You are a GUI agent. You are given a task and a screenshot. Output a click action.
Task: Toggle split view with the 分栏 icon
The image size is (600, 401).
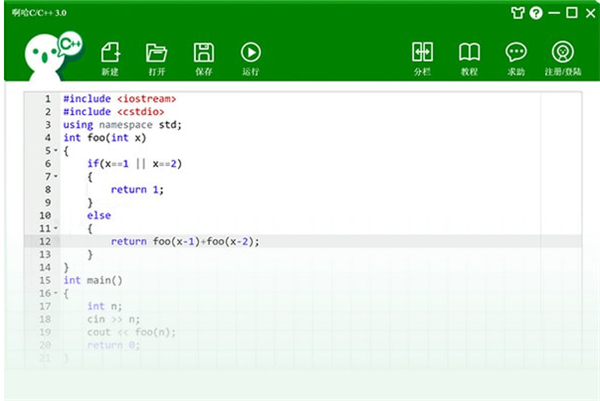[422, 57]
